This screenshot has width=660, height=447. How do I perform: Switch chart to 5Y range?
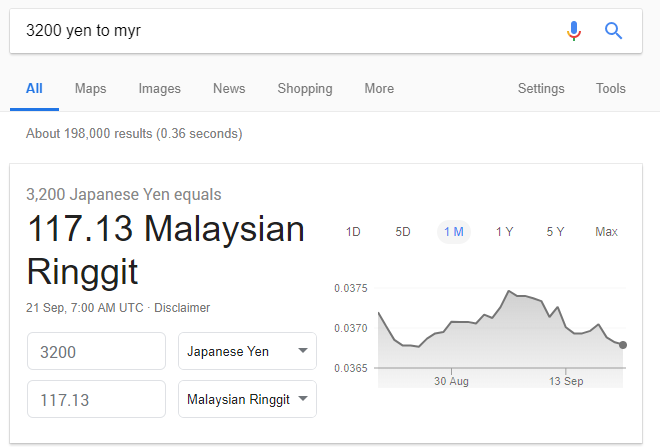555,232
